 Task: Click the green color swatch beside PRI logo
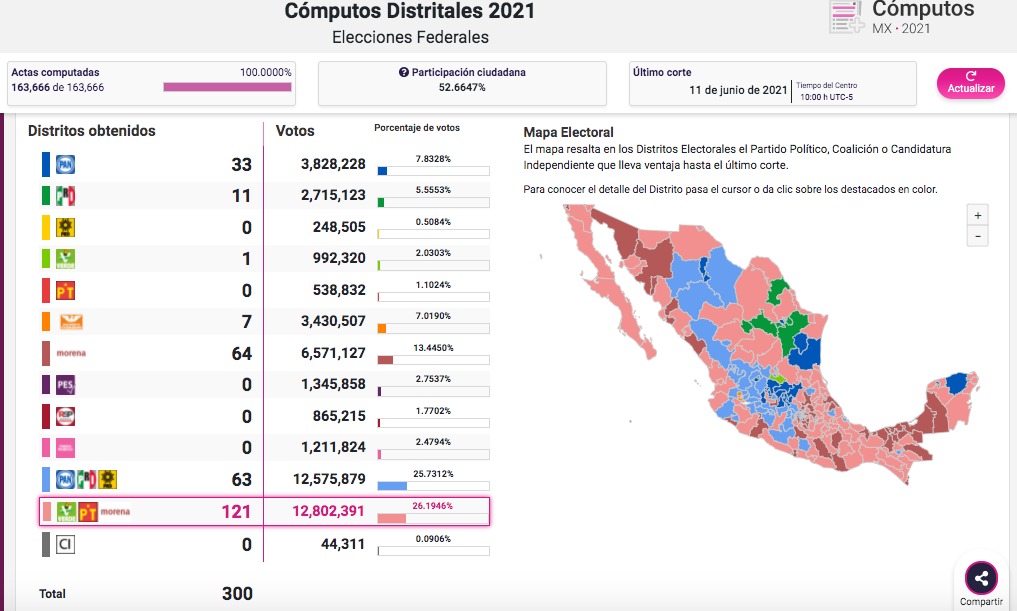tap(45, 195)
